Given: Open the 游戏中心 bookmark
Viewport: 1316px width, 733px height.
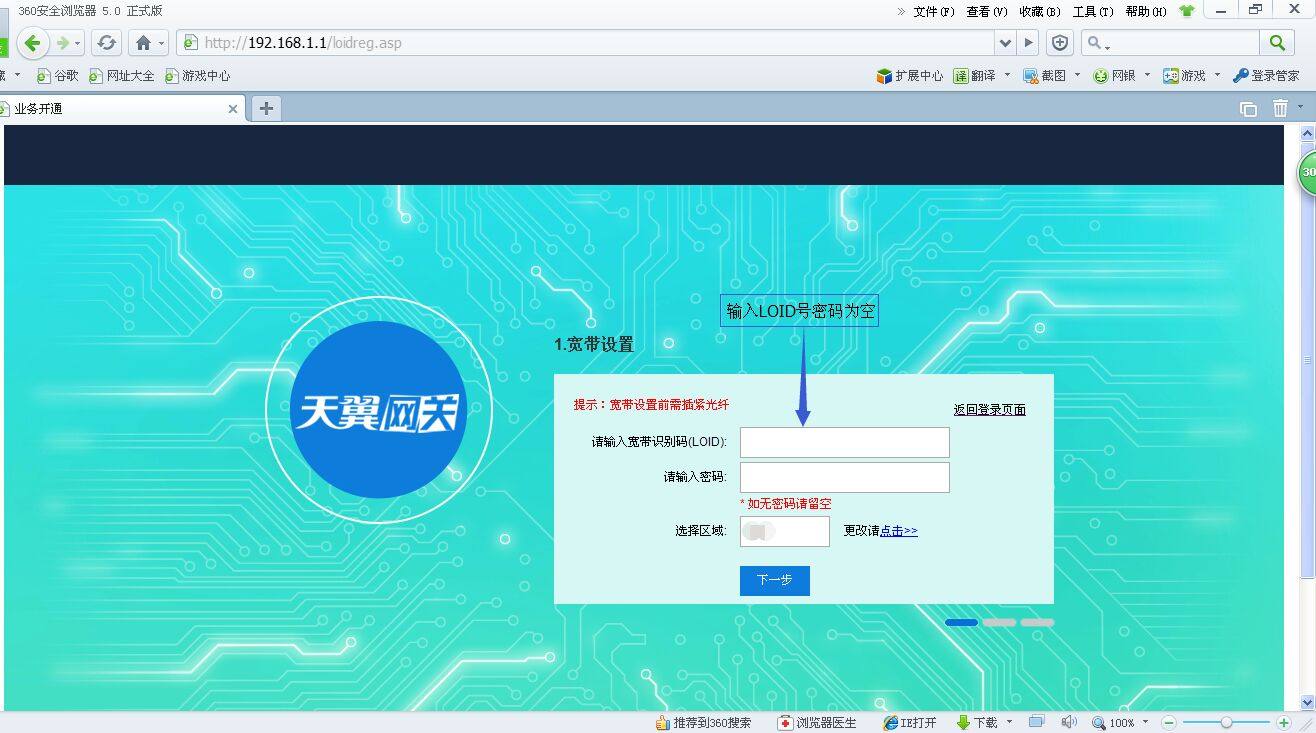Looking at the screenshot, I should 197,76.
